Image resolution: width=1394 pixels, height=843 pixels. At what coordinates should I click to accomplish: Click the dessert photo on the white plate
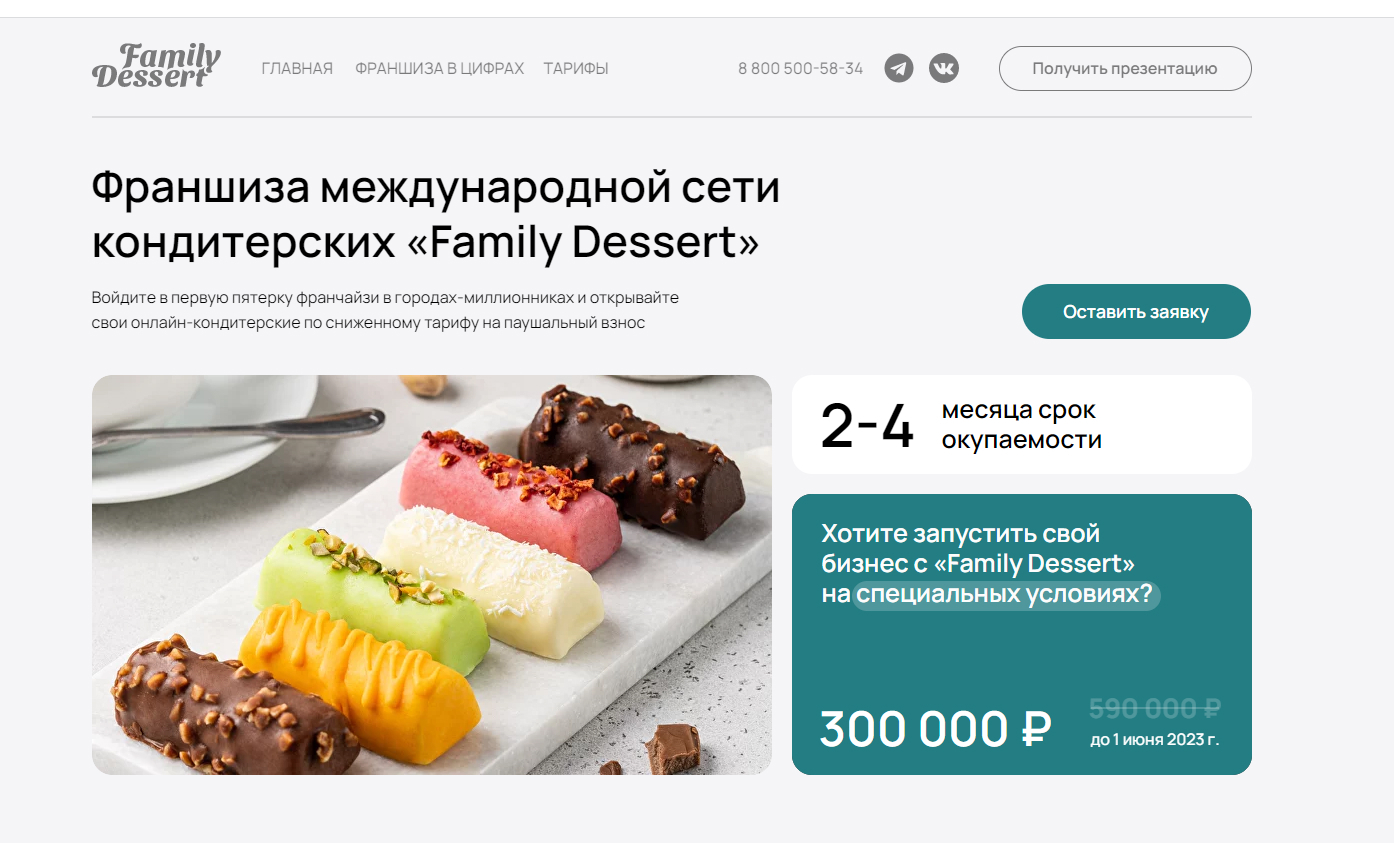(x=432, y=575)
